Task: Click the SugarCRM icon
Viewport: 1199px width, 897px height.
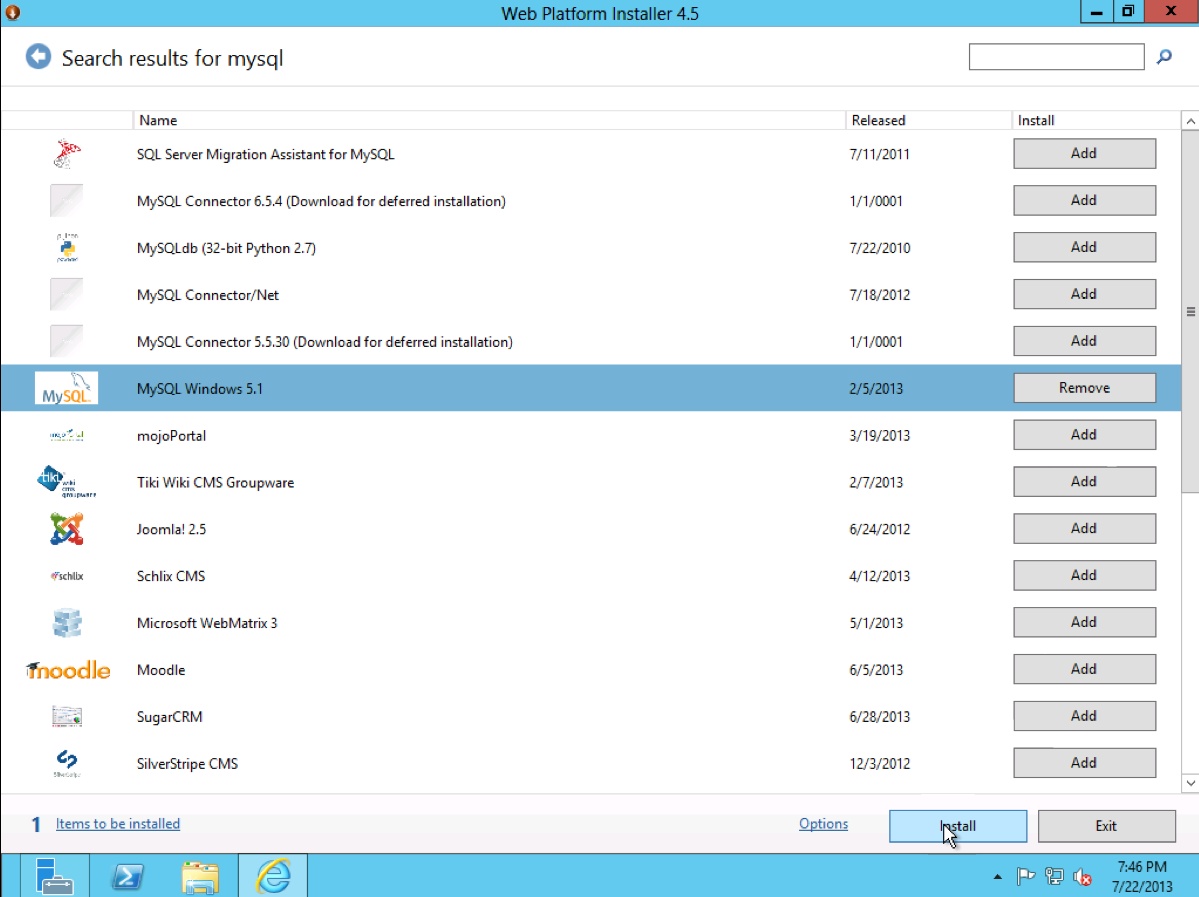Action: [x=67, y=717]
